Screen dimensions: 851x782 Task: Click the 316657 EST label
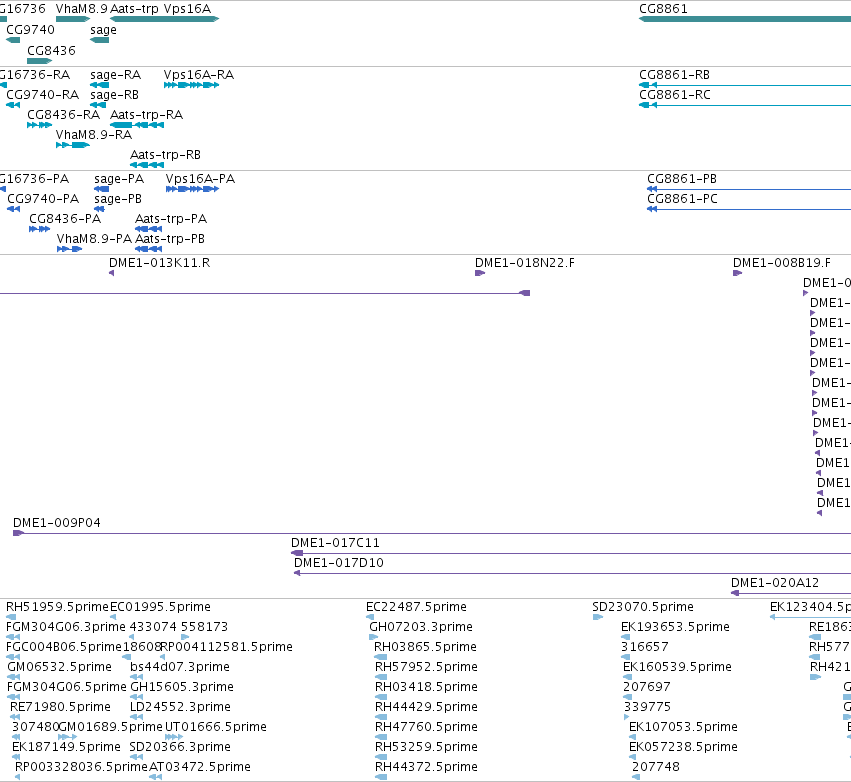point(644,647)
